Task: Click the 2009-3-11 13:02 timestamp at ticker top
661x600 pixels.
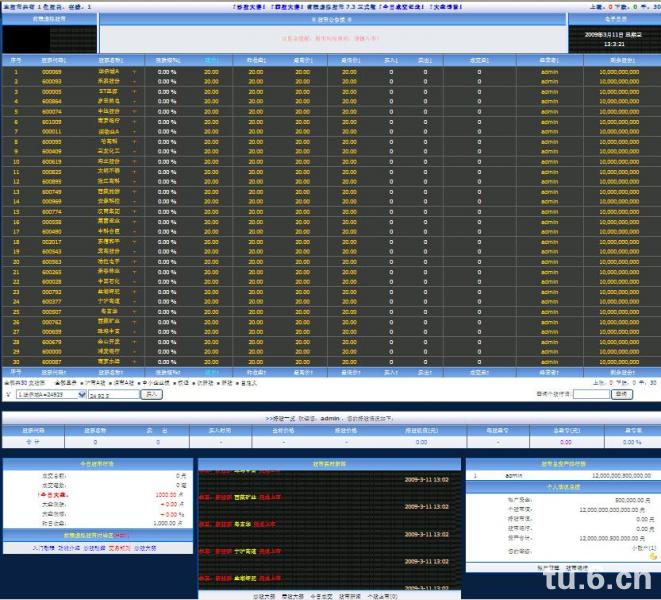Action: tap(427, 480)
